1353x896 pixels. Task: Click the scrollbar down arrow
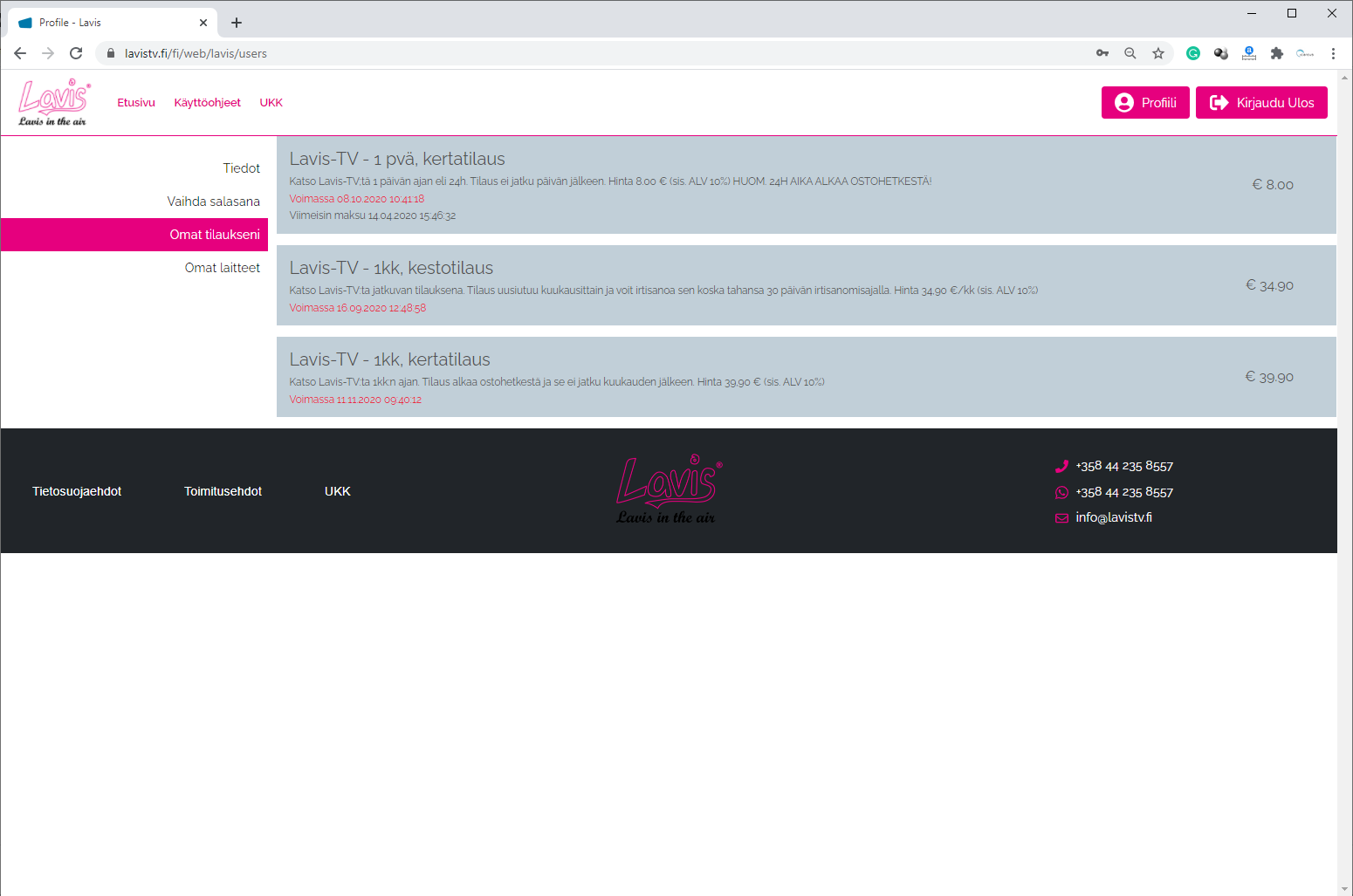(x=1344, y=888)
